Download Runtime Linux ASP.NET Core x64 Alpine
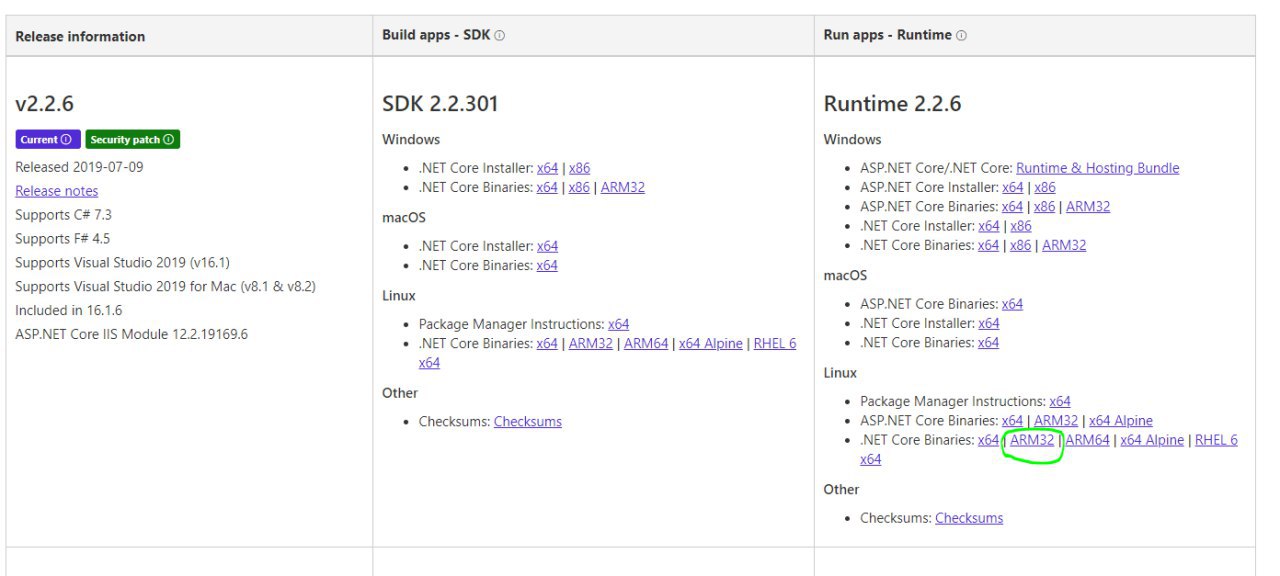This screenshot has width=1280, height=576. (x=1121, y=421)
